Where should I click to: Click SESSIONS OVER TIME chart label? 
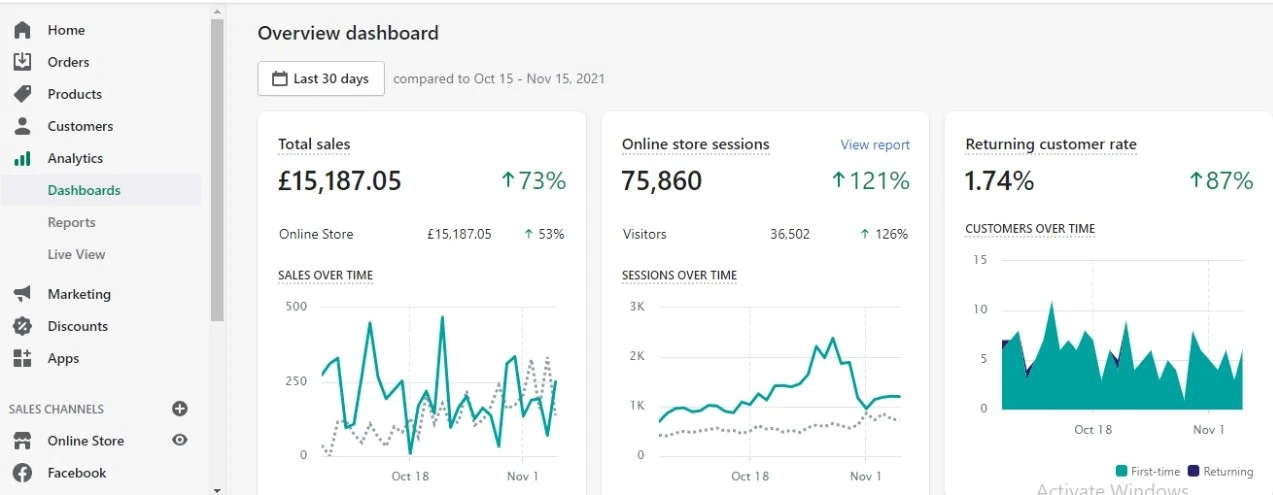(x=679, y=275)
